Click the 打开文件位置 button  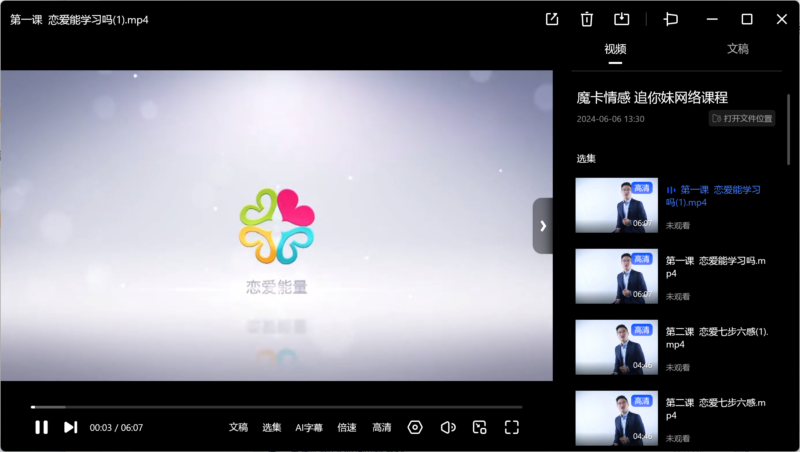click(742, 118)
